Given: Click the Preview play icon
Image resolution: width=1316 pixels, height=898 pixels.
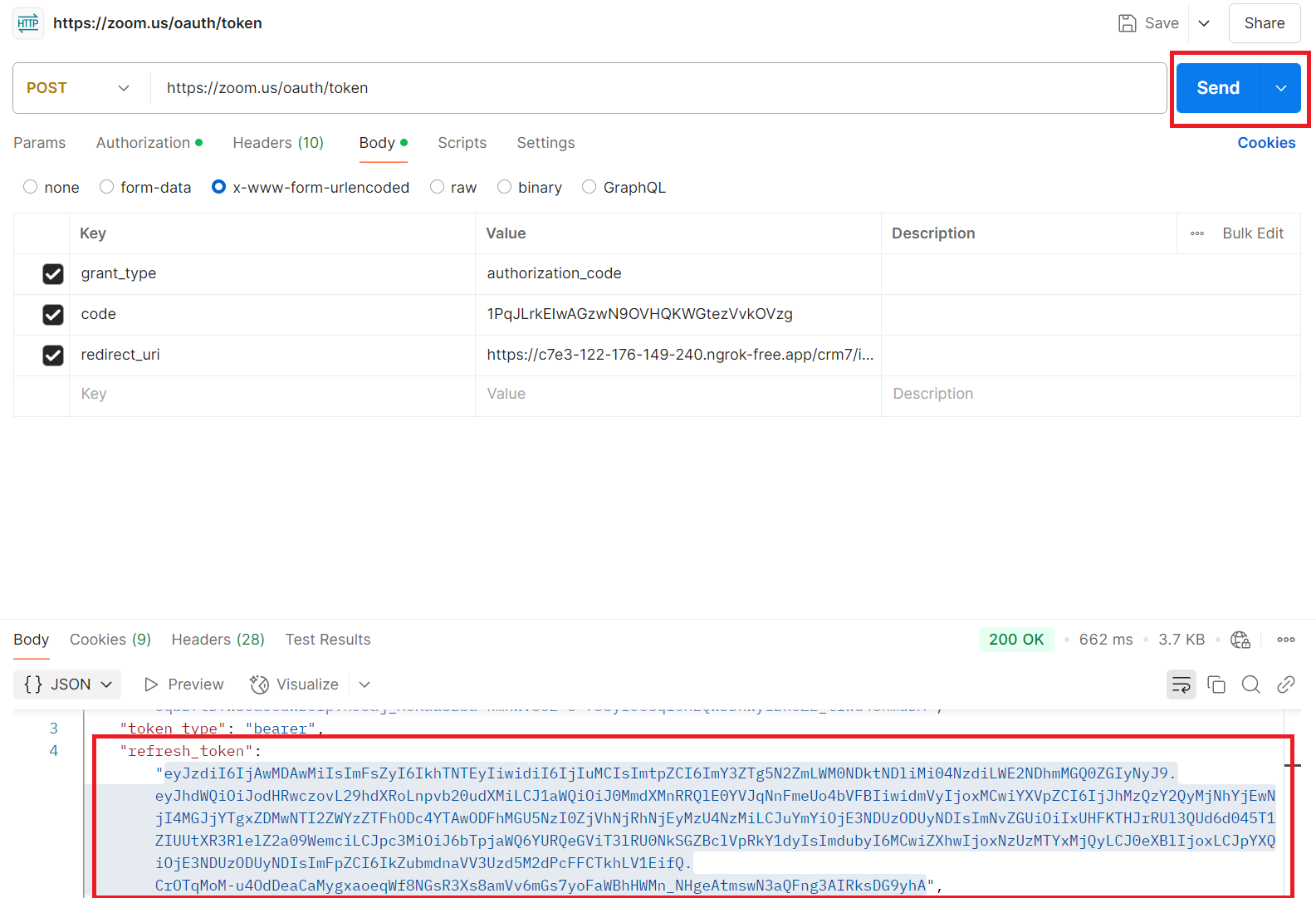Looking at the screenshot, I should 151,685.
